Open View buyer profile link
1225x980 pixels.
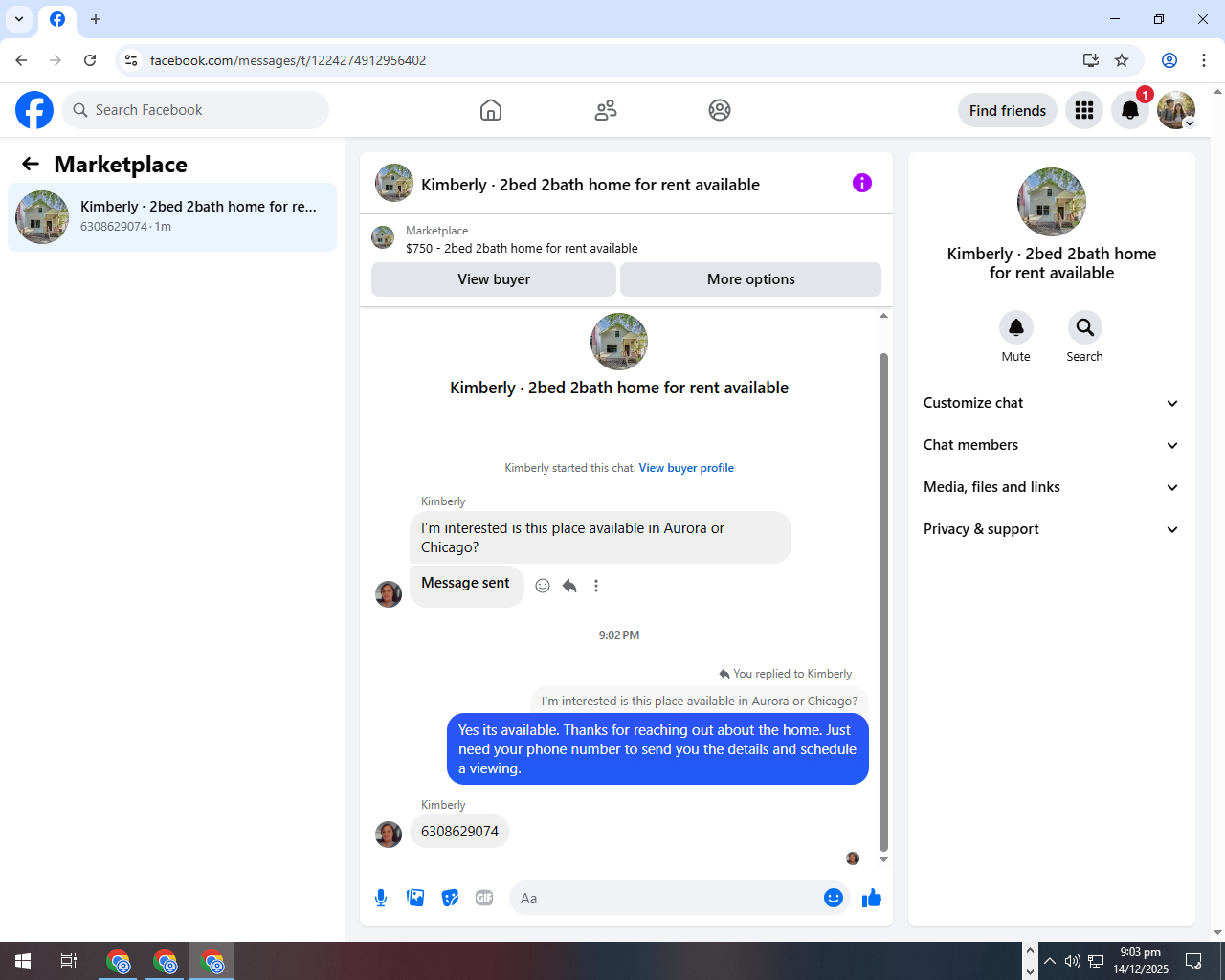(686, 468)
